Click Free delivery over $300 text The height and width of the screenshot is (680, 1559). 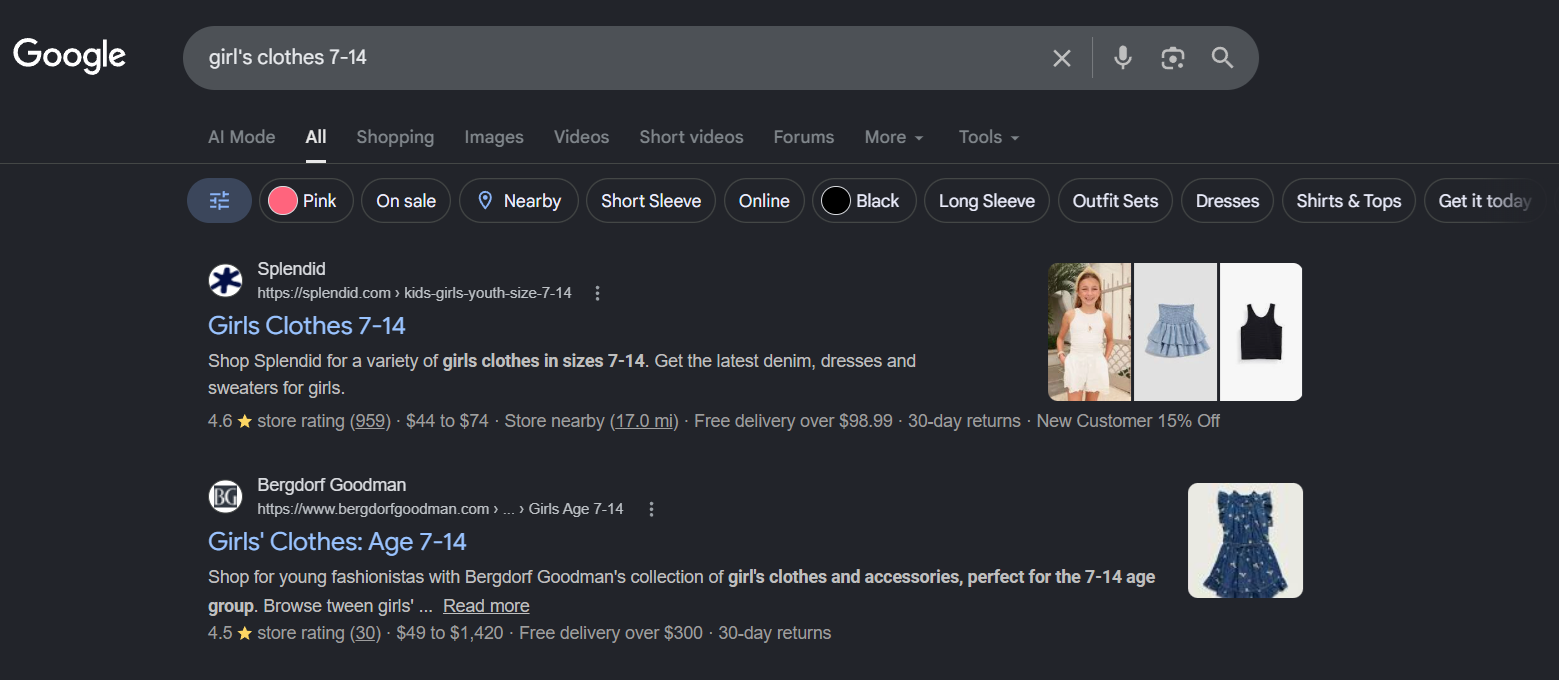(x=611, y=633)
